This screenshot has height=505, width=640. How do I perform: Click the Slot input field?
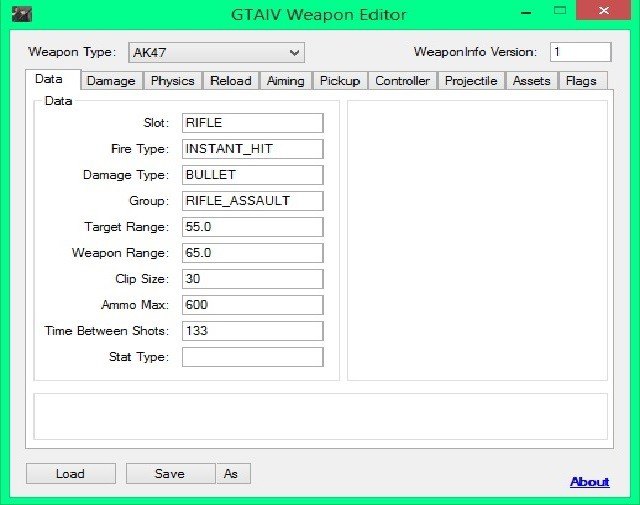click(x=252, y=123)
